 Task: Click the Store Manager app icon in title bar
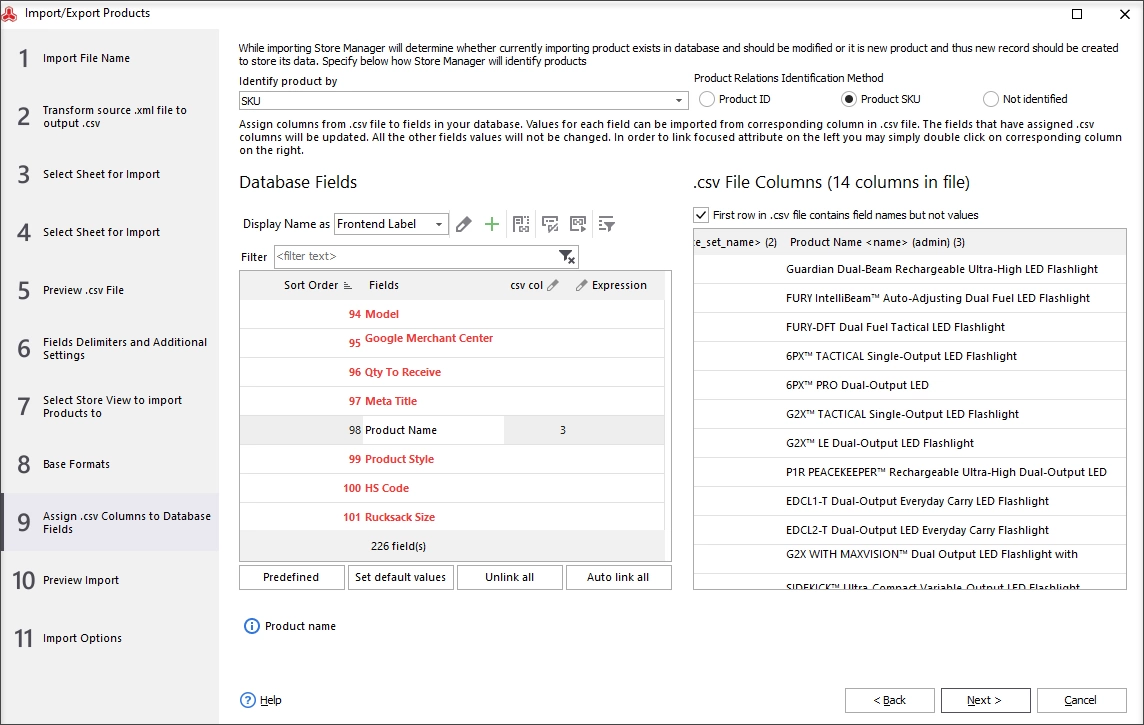(x=9, y=13)
